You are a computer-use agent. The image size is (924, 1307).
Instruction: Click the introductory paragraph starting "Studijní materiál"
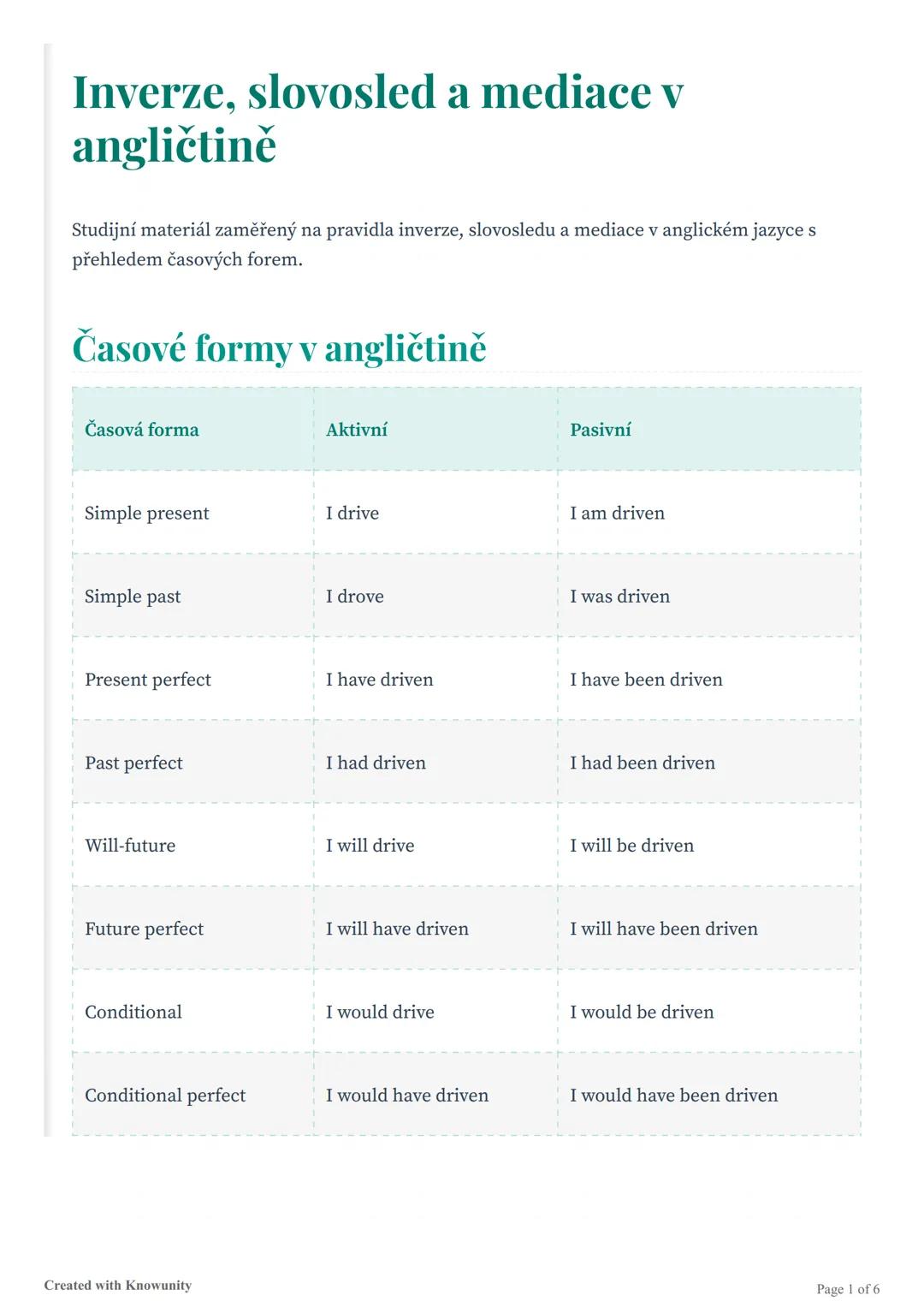(x=443, y=244)
